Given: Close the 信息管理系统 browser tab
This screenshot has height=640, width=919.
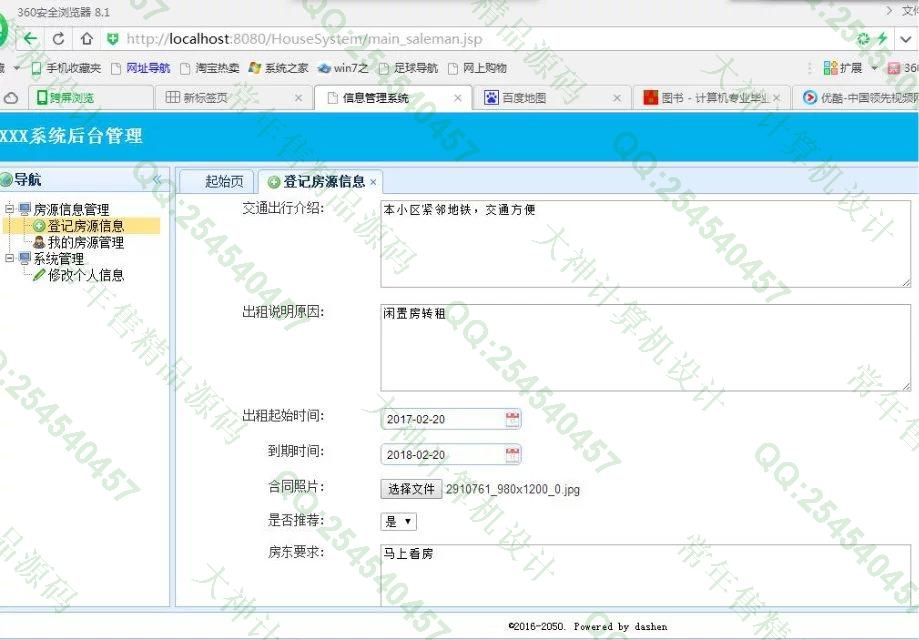Looking at the screenshot, I should [458, 98].
